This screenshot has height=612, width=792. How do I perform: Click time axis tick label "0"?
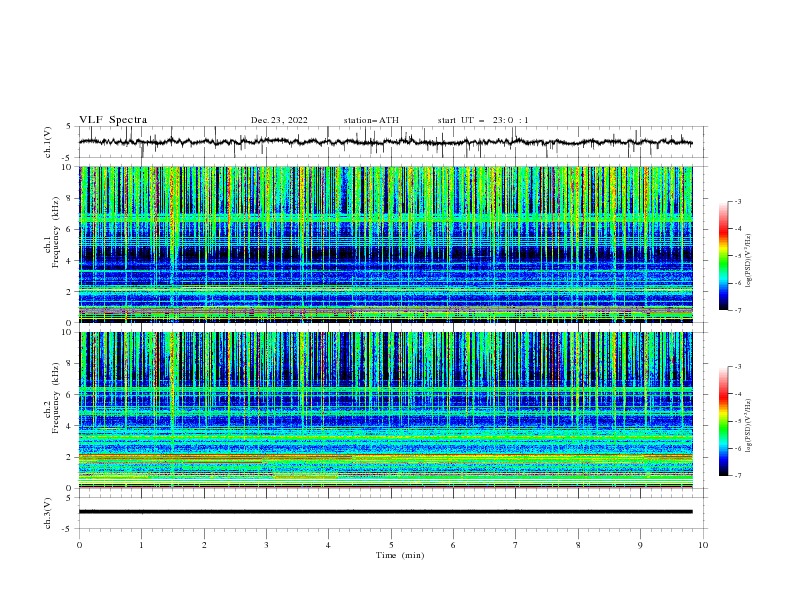point(79,545)
